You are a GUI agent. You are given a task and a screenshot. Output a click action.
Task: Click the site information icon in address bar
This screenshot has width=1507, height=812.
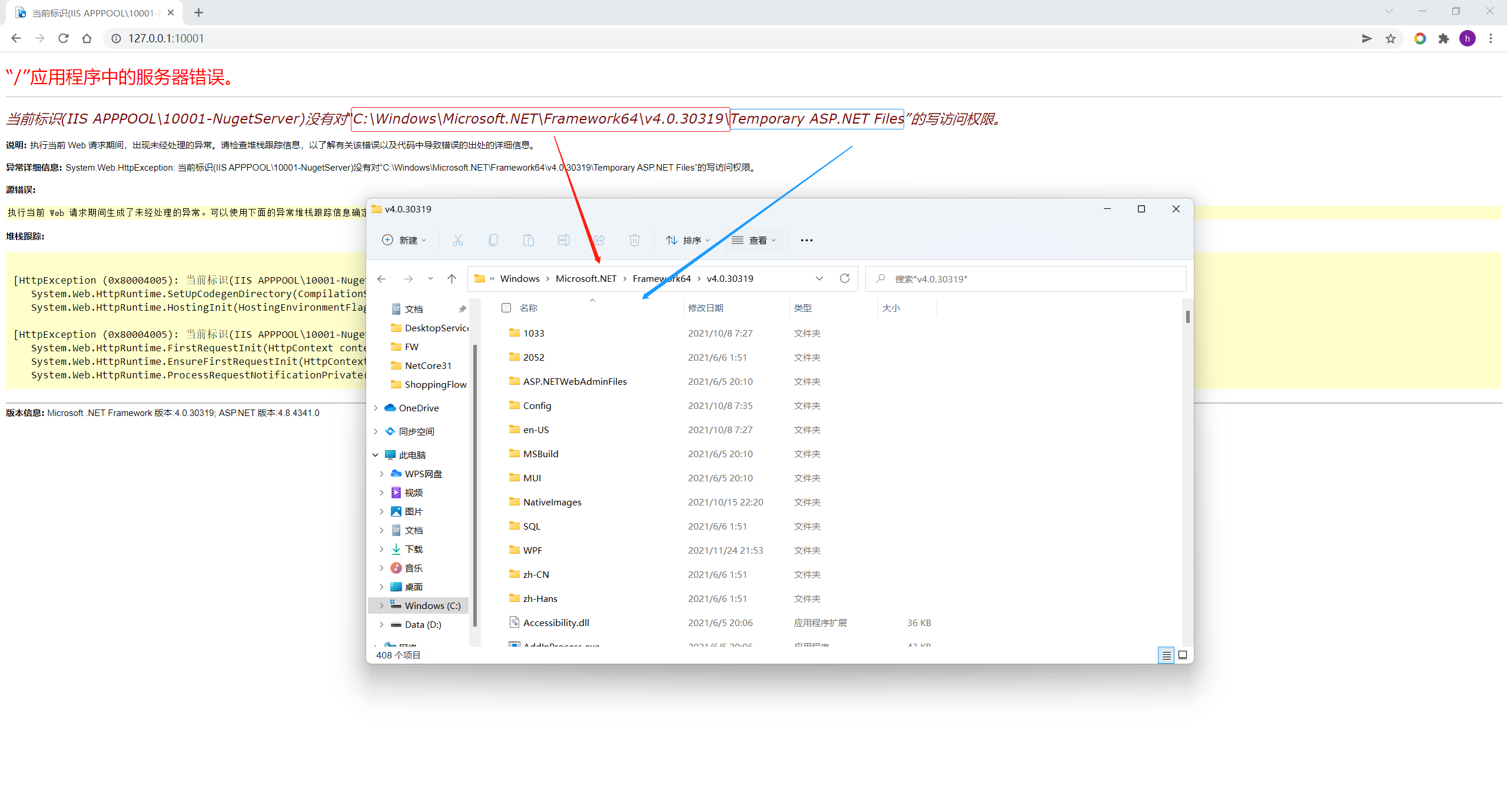[117, 38]
